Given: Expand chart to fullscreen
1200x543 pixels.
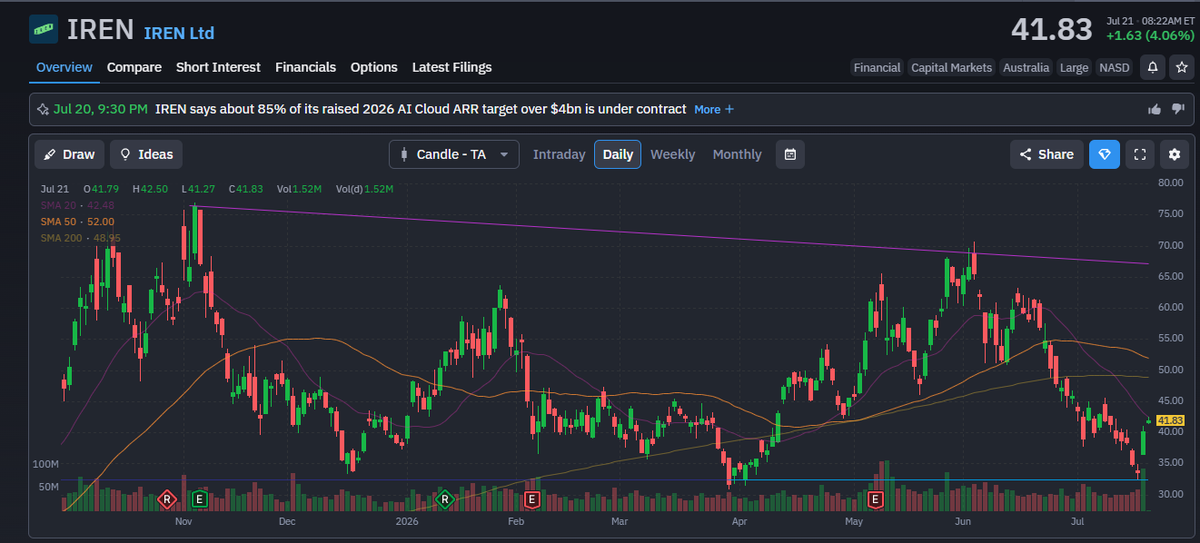Looking at the screenshot, I should pos(1140,154).
